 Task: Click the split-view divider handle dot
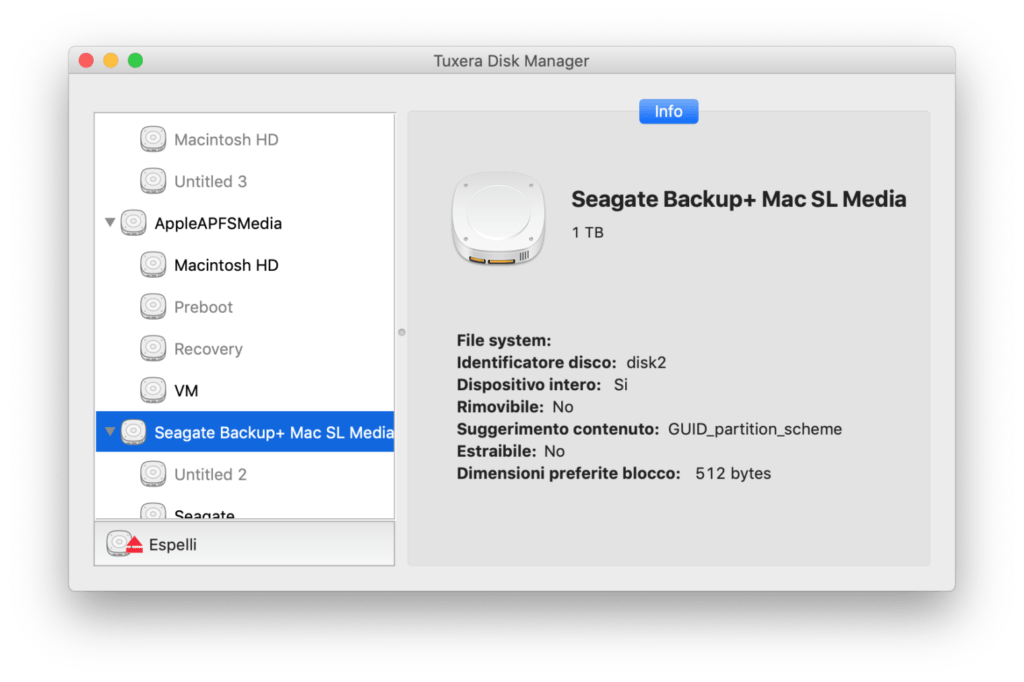(402, 332)
